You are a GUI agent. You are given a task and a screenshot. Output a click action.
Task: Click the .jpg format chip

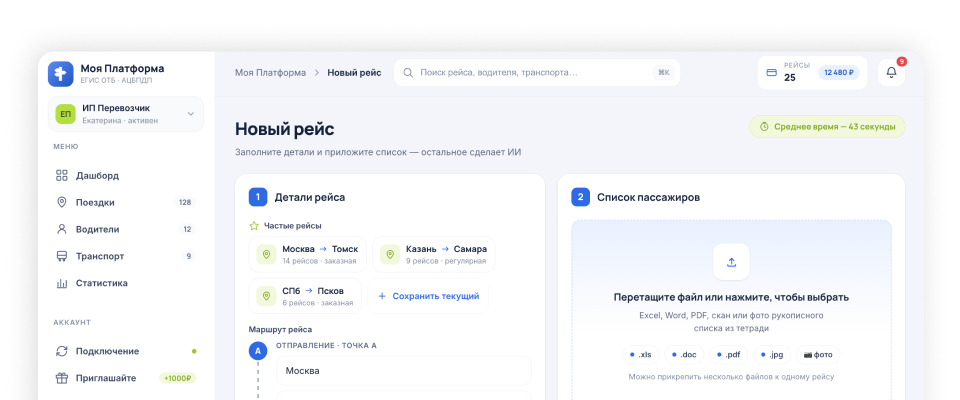click(772, 355)
